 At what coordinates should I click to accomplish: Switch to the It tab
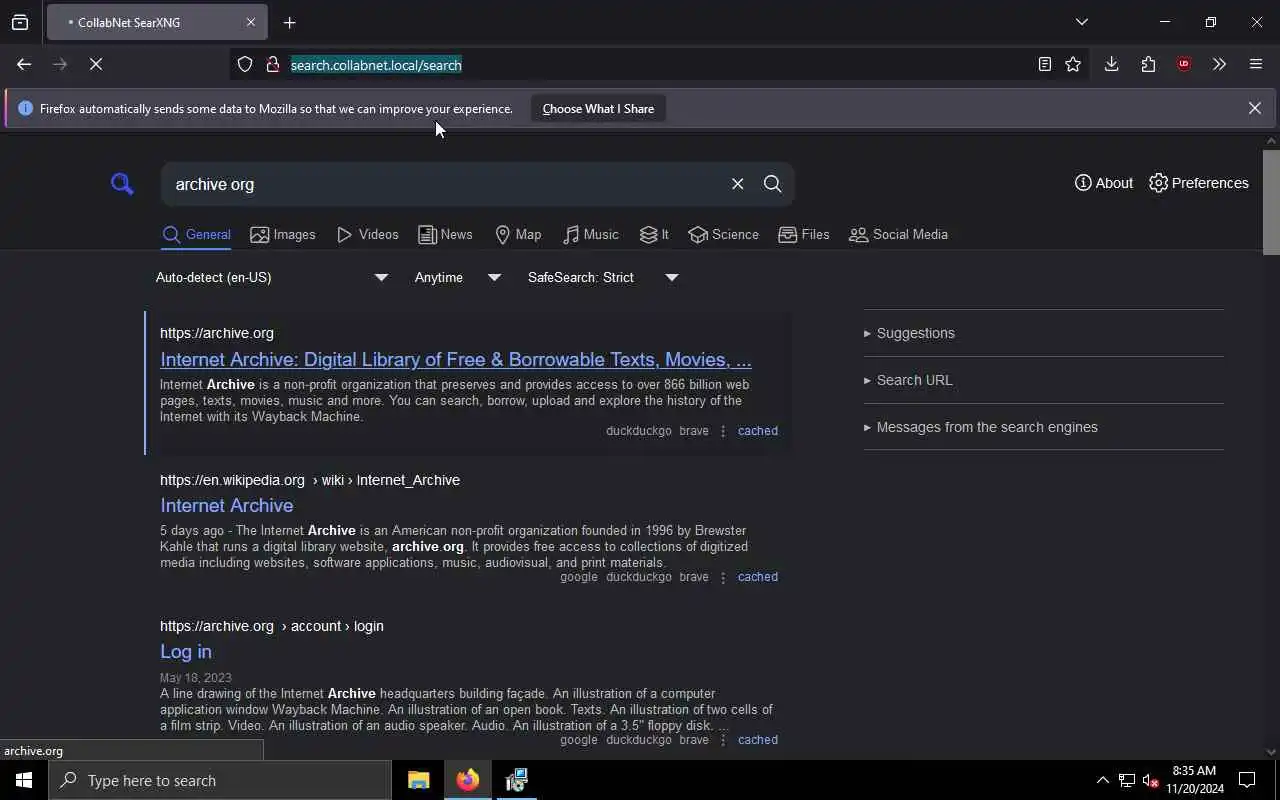(654, 234)
